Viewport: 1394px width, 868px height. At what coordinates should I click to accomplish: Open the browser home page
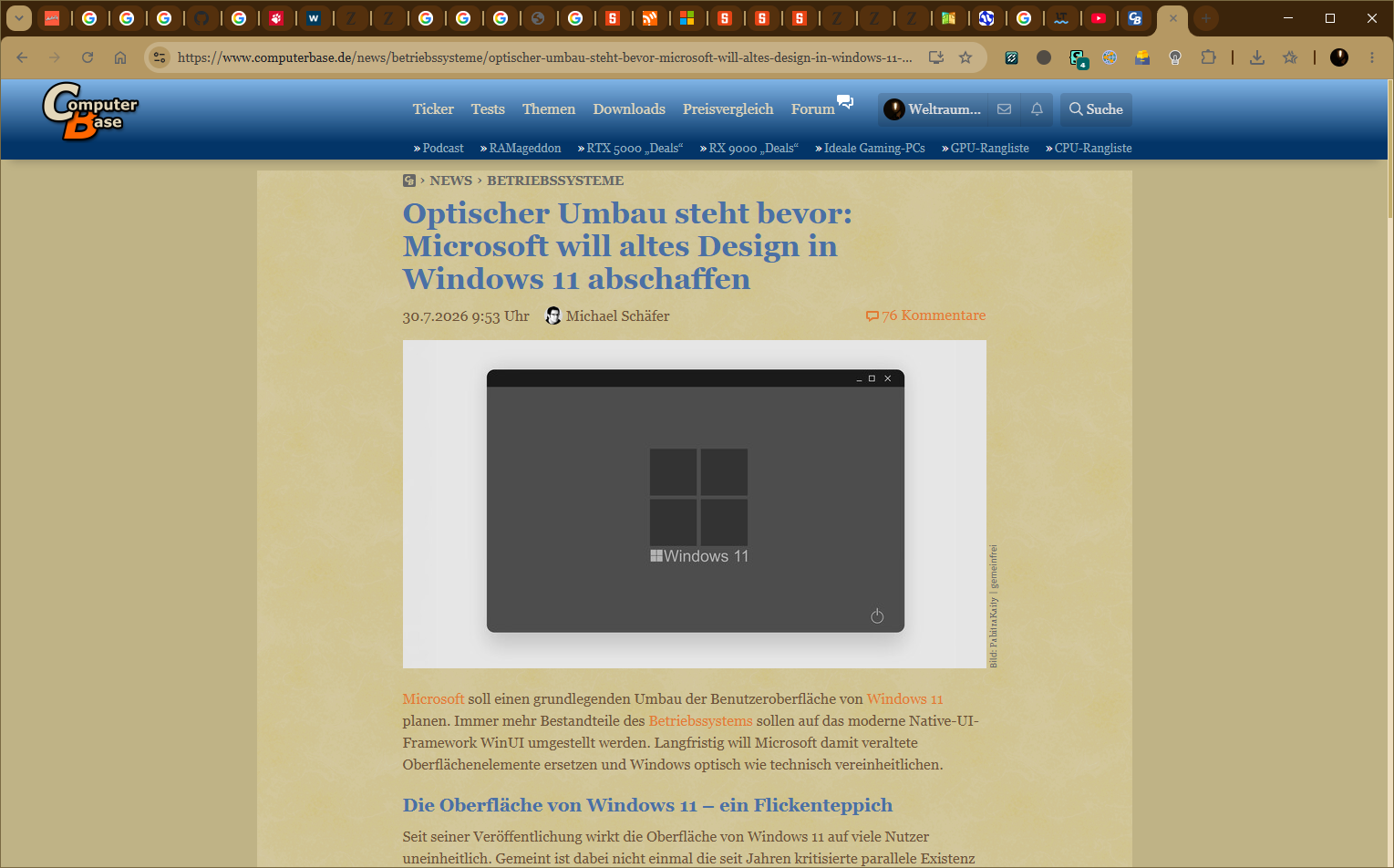pyautogui.click(x=120, y=57)
